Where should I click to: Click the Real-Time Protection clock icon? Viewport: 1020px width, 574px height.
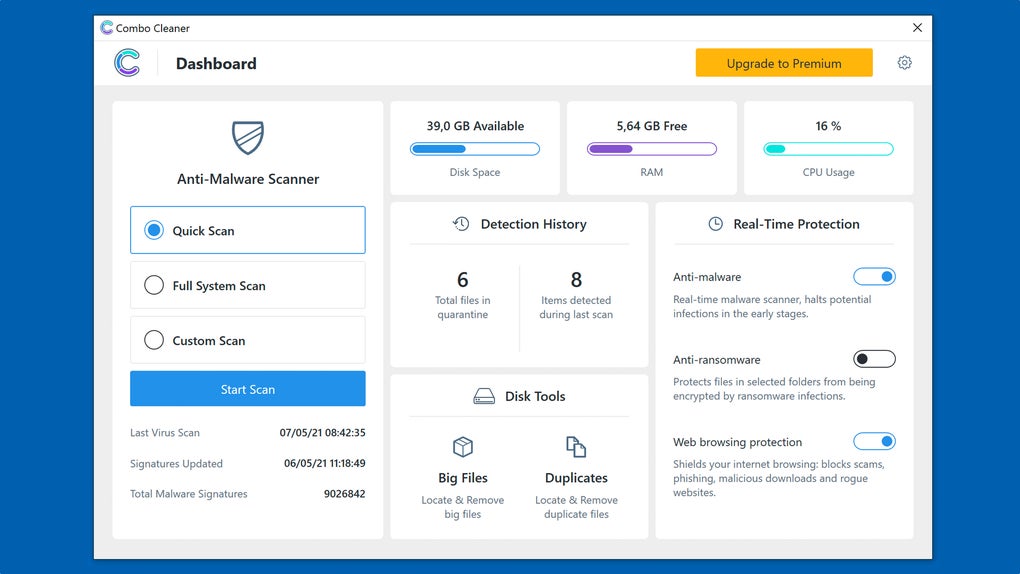pyautogui.click(x=715, y=224)
